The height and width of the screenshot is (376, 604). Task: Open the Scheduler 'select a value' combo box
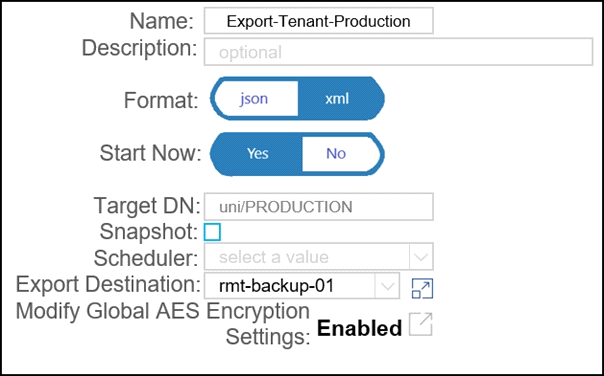click(319, 257)
